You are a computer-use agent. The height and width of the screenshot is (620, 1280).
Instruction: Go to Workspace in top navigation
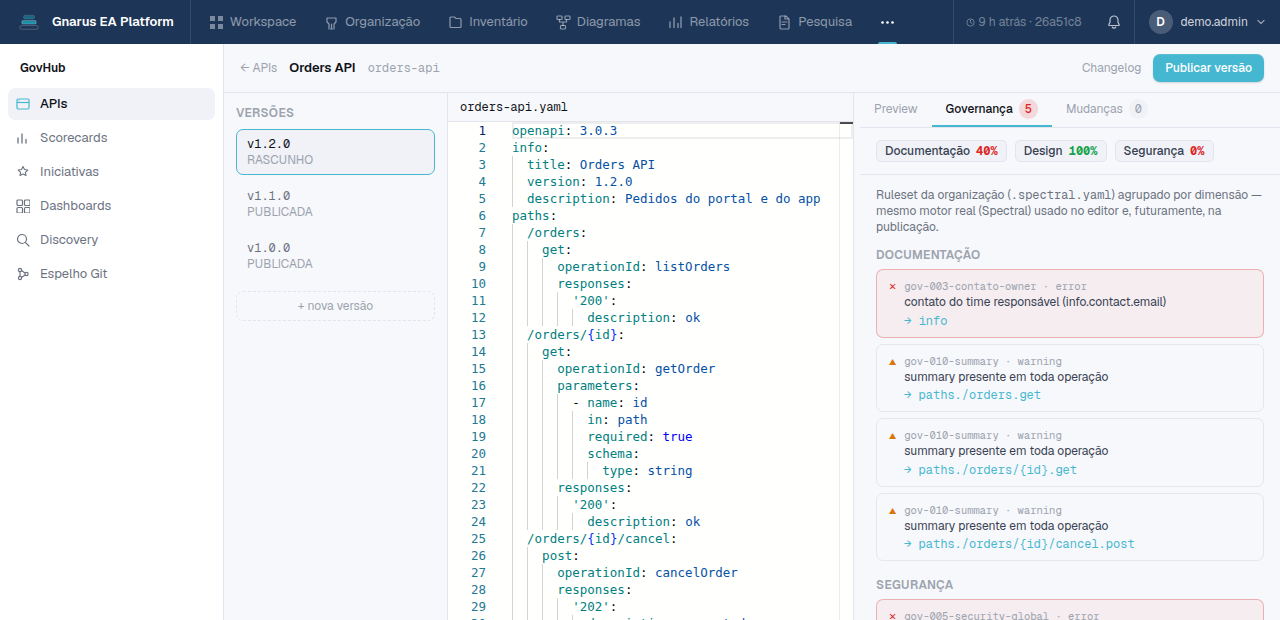pos(253,22)
